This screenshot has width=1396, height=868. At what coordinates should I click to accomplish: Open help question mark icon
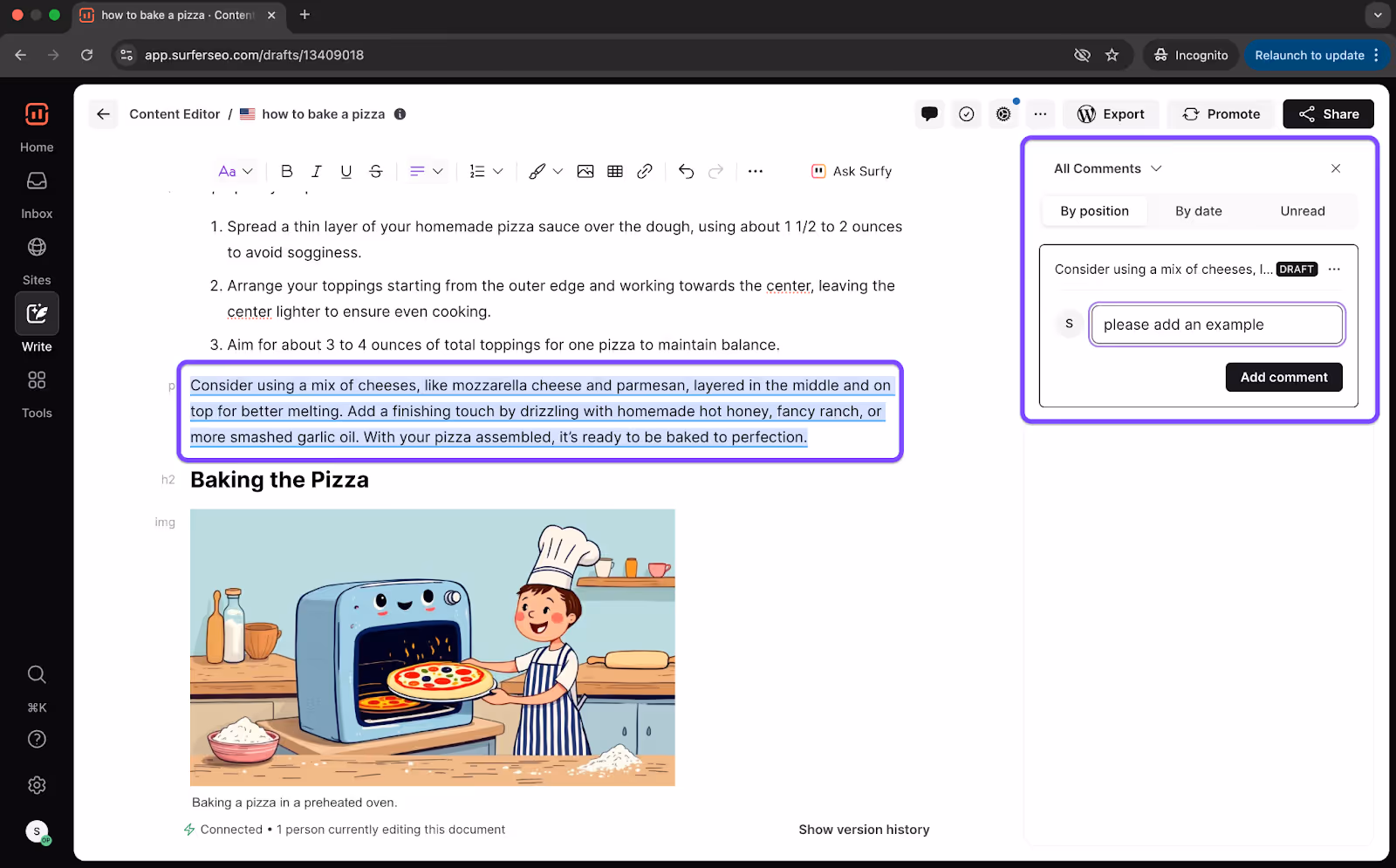(37, 739)
